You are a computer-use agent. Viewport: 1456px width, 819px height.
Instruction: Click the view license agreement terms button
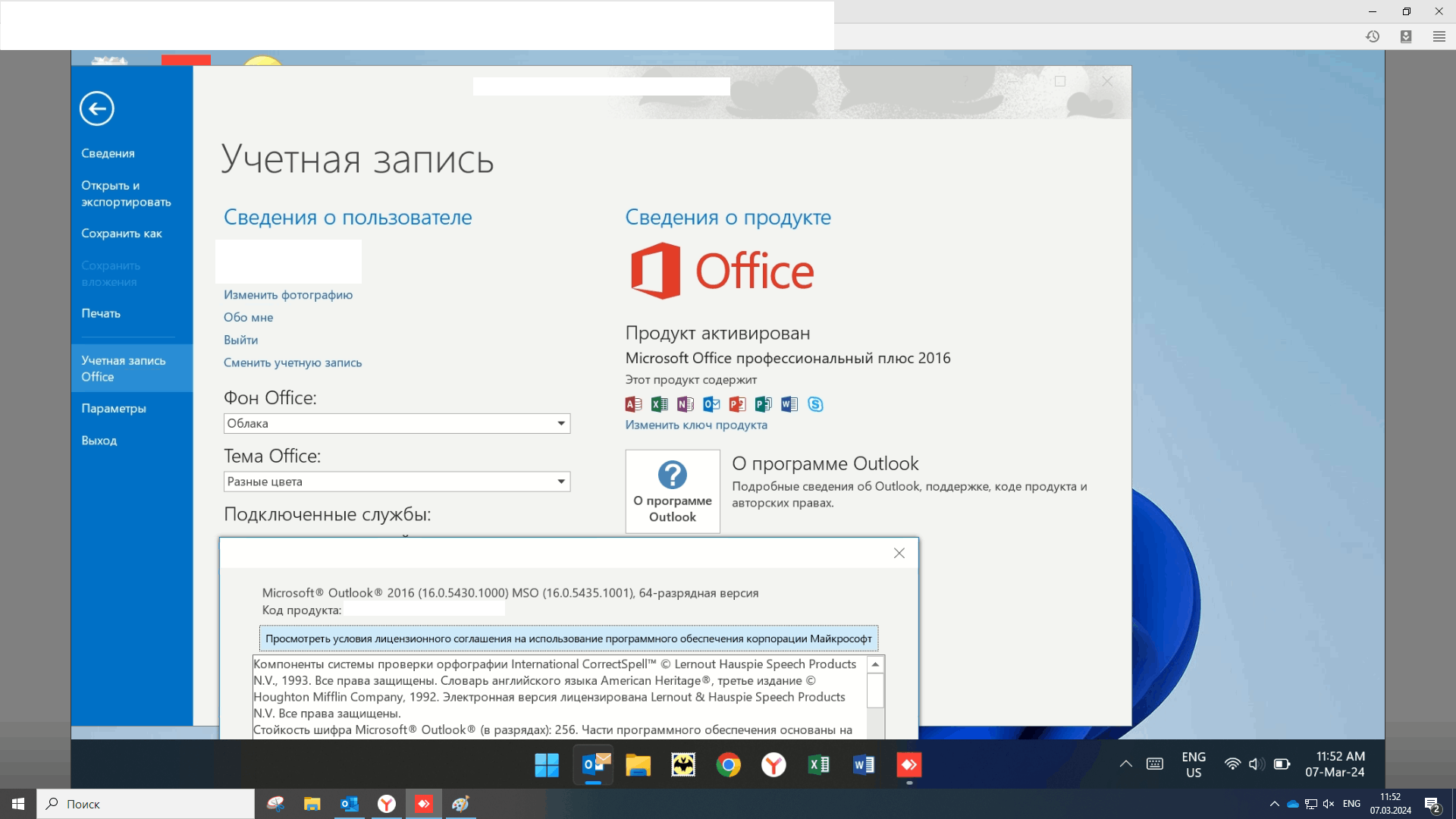569,639
